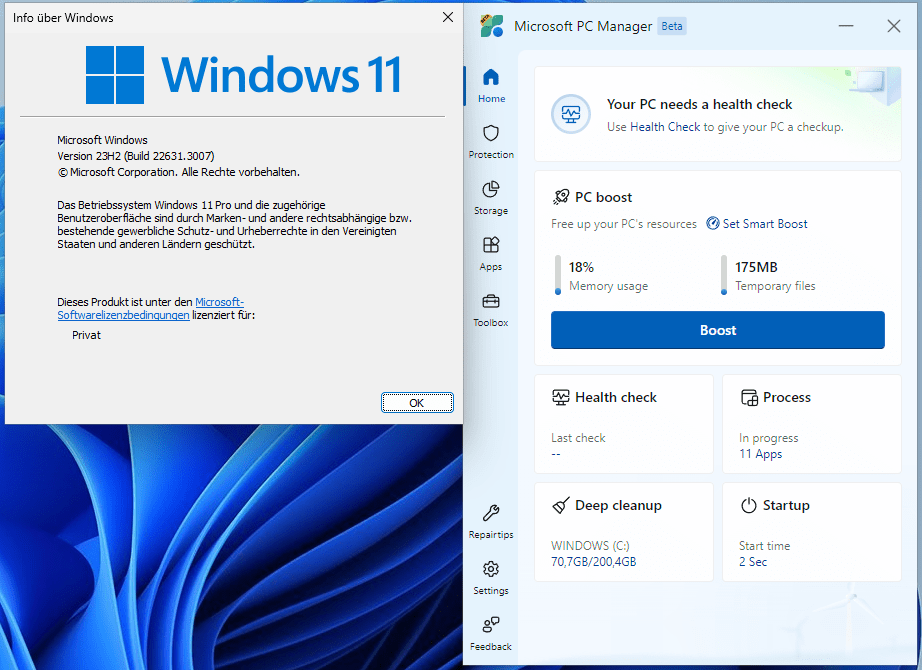Open the Home tab in PC Manager sidebar
Image resolution: width=922 pixels, height=670 pixels.
[x=491, y=86]
